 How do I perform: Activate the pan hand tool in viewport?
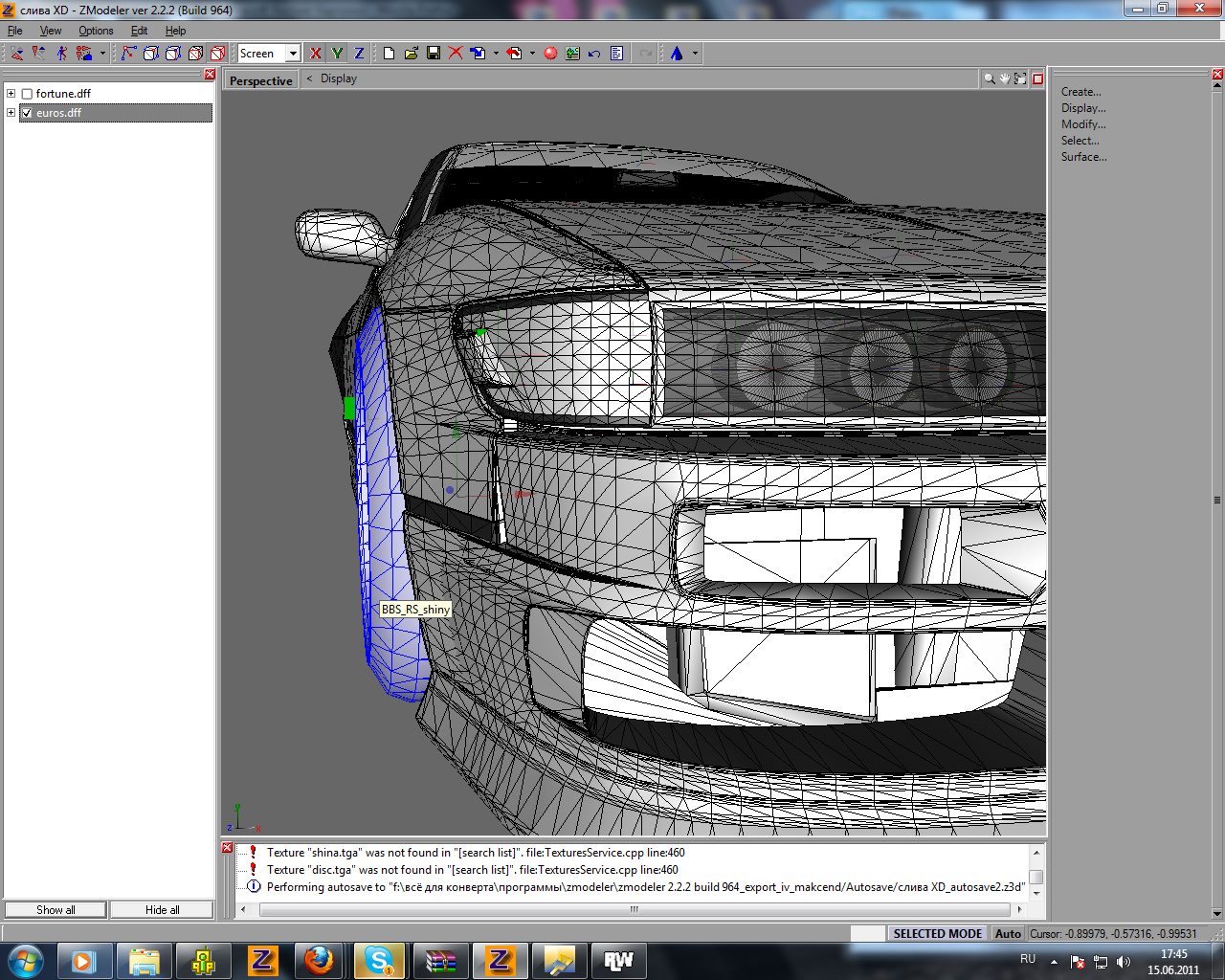click(x=1005, y=79)
